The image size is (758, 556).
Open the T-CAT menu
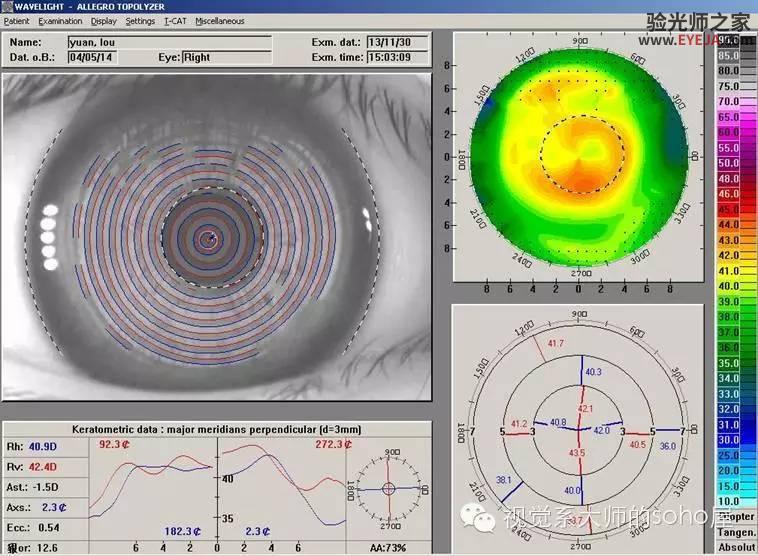tap(175, 21)
